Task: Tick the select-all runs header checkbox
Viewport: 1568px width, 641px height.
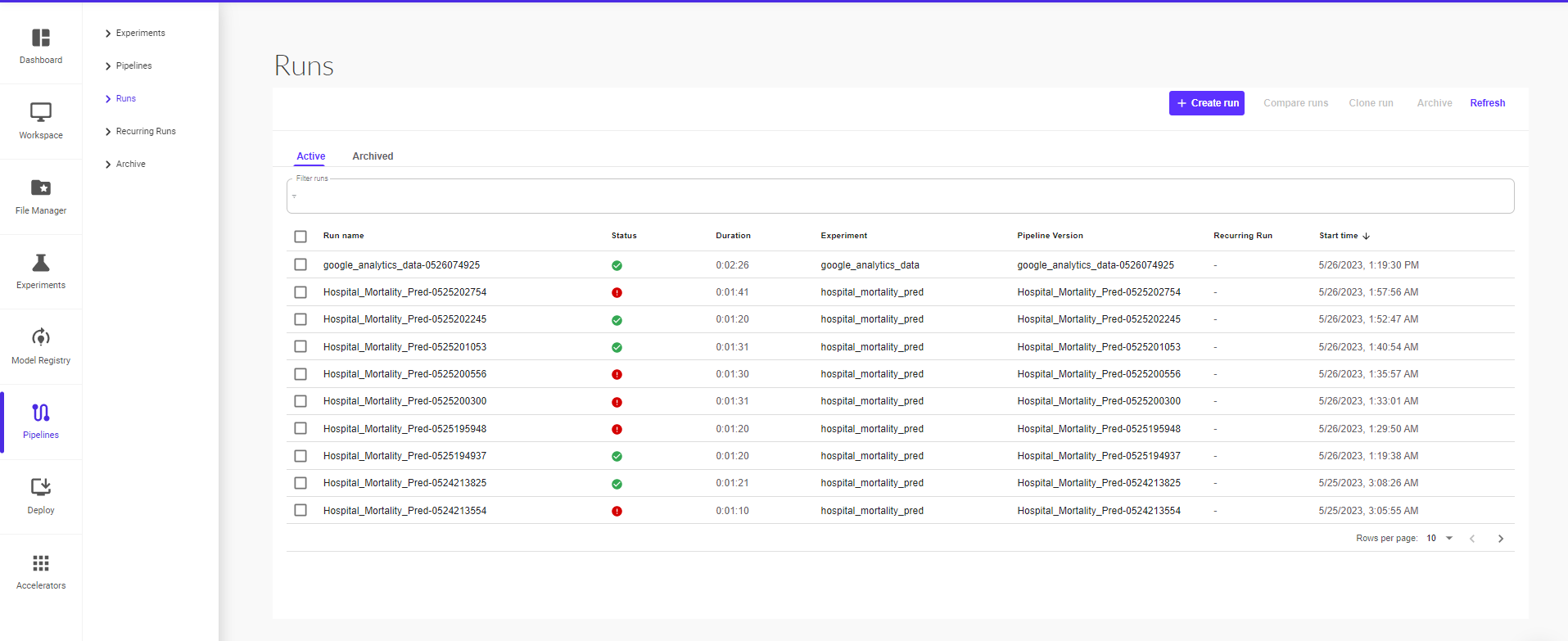Action: [300, 237]
